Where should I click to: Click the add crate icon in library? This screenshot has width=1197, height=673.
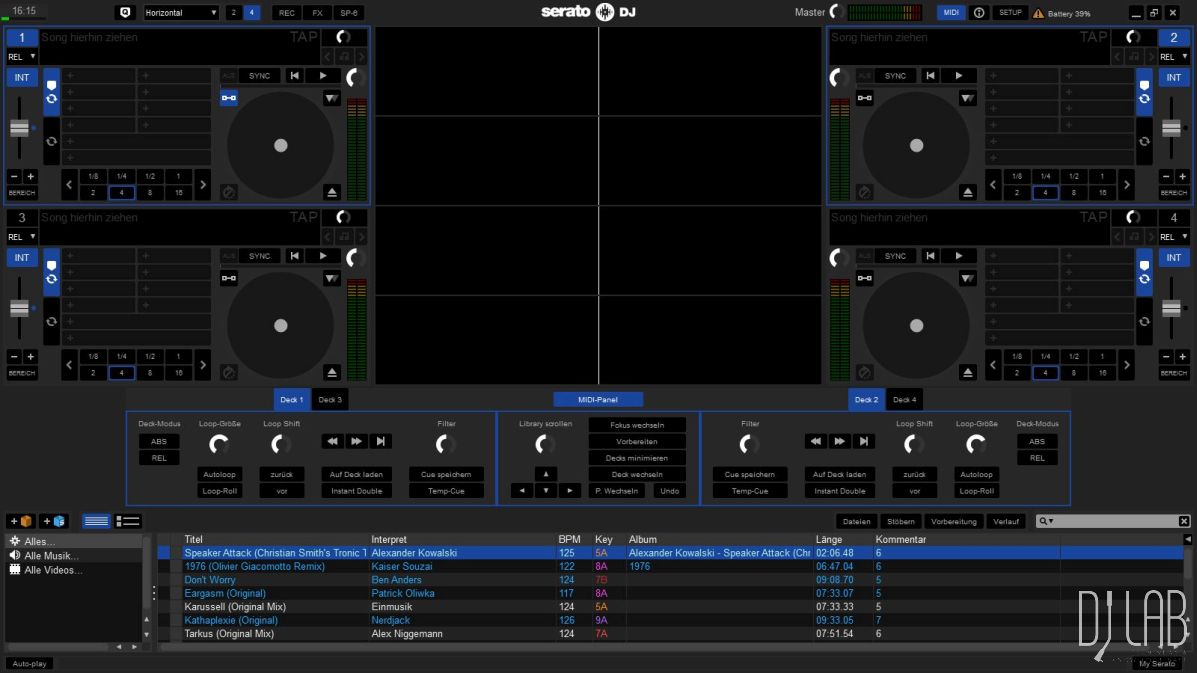pyautogui.click(x=21, y=521)
